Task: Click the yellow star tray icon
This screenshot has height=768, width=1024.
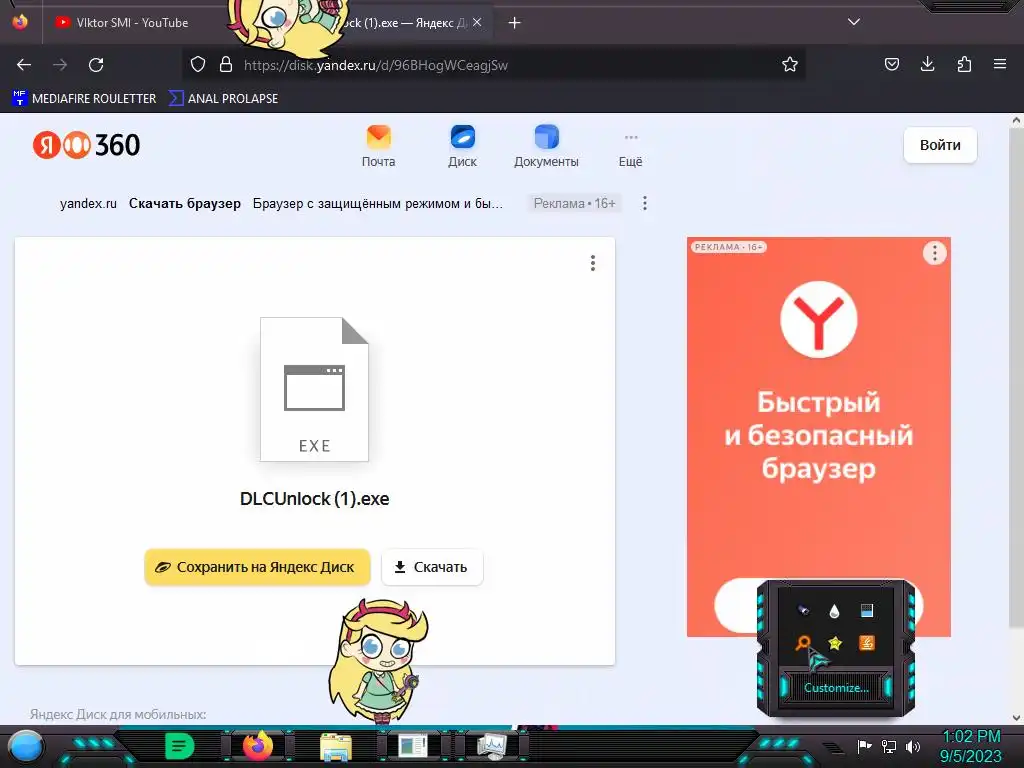Action: tap(835, 643)
